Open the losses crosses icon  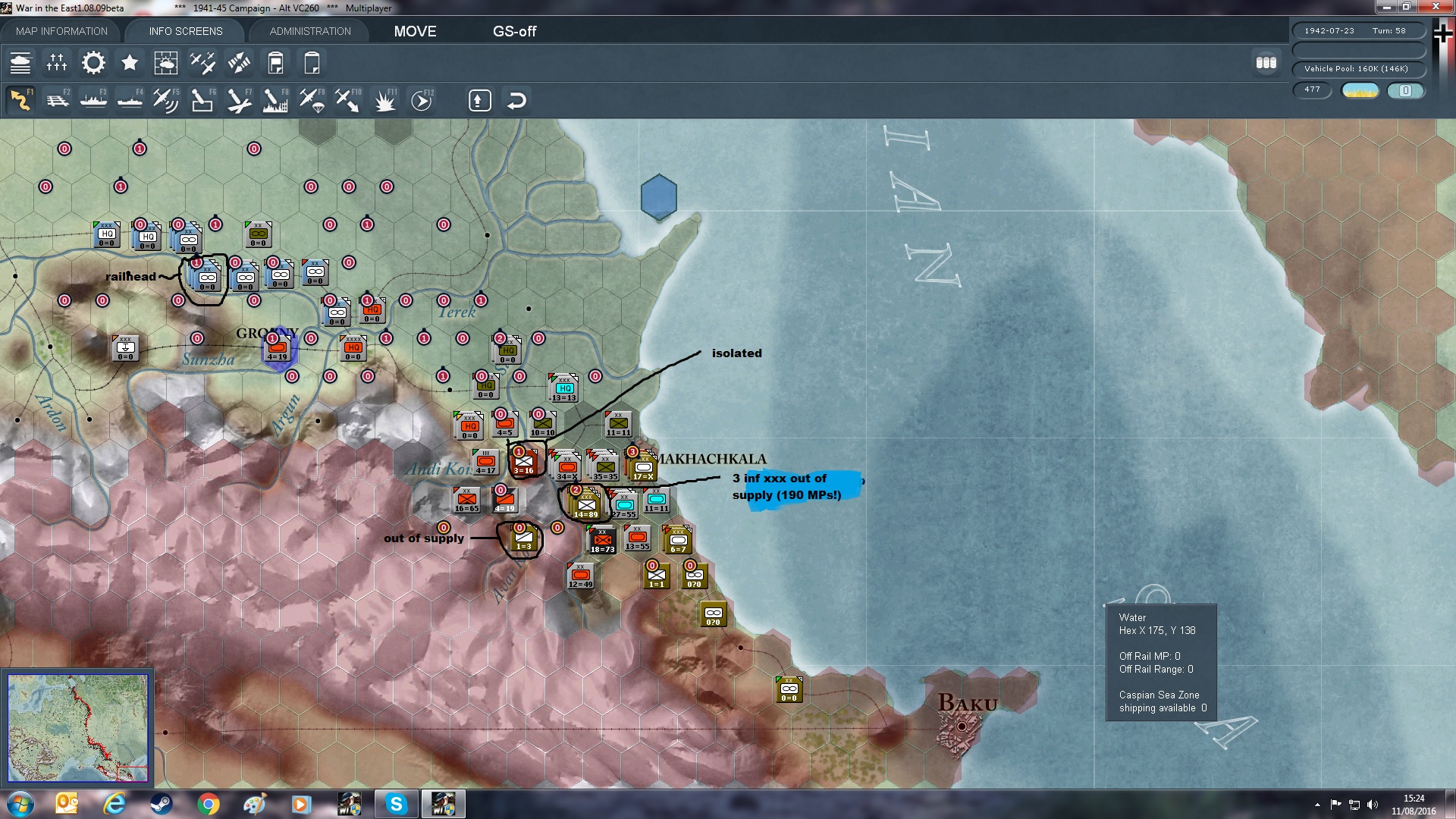click(57, 63)
